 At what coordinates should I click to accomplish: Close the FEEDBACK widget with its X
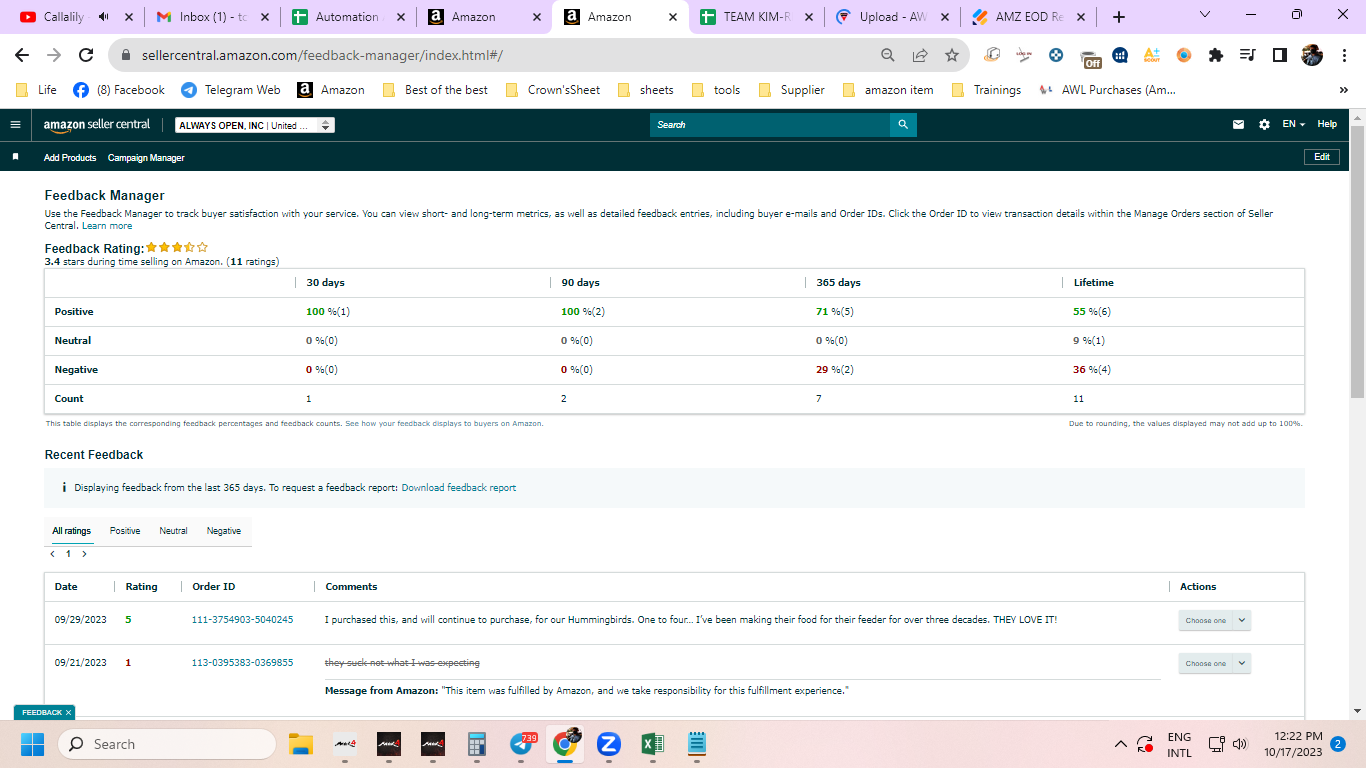click(68, 713)
